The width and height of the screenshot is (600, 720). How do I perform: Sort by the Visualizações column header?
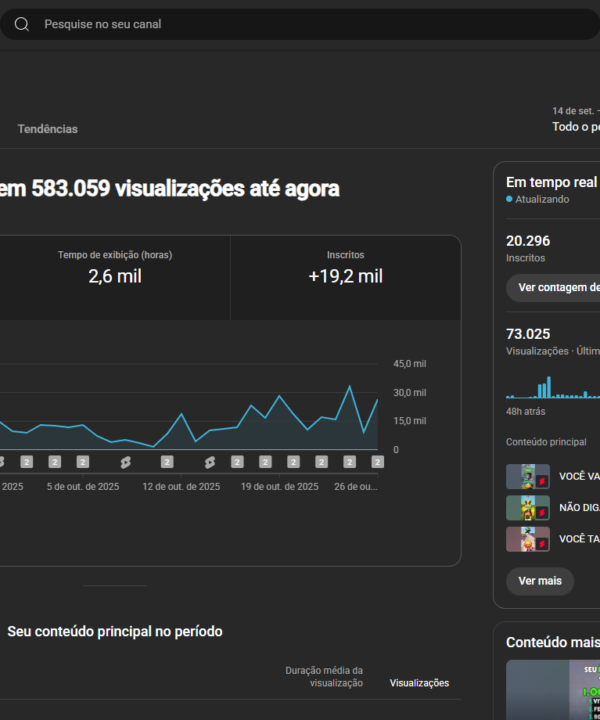click(419, 683)
